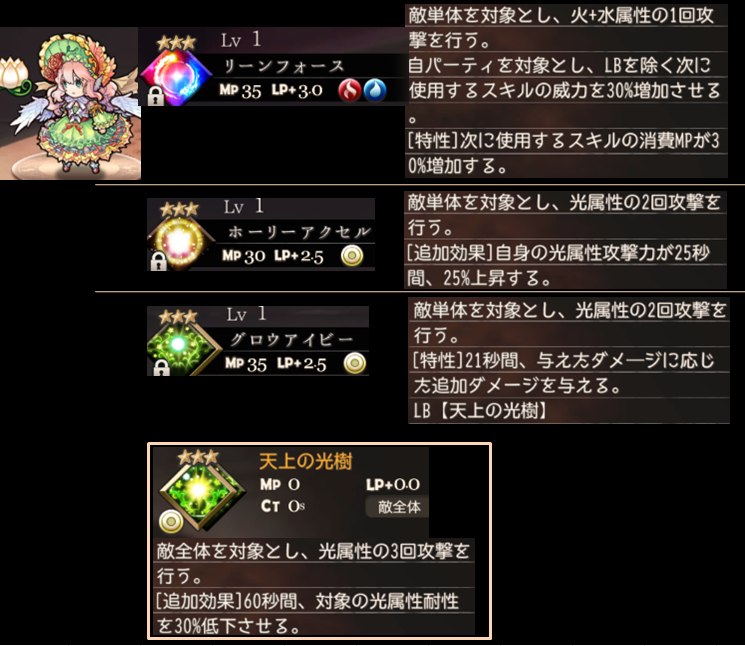Select the グロウアイビー skill name row
This screenshot has width=745, height=646.
click(295, 339)
